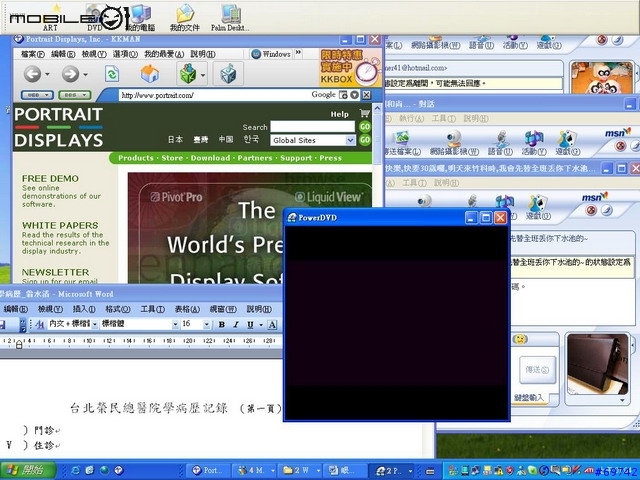Screen dimensions: 640x480
Task: Open the Word style dropdown showing 內文+標楷
Action: 94,324
